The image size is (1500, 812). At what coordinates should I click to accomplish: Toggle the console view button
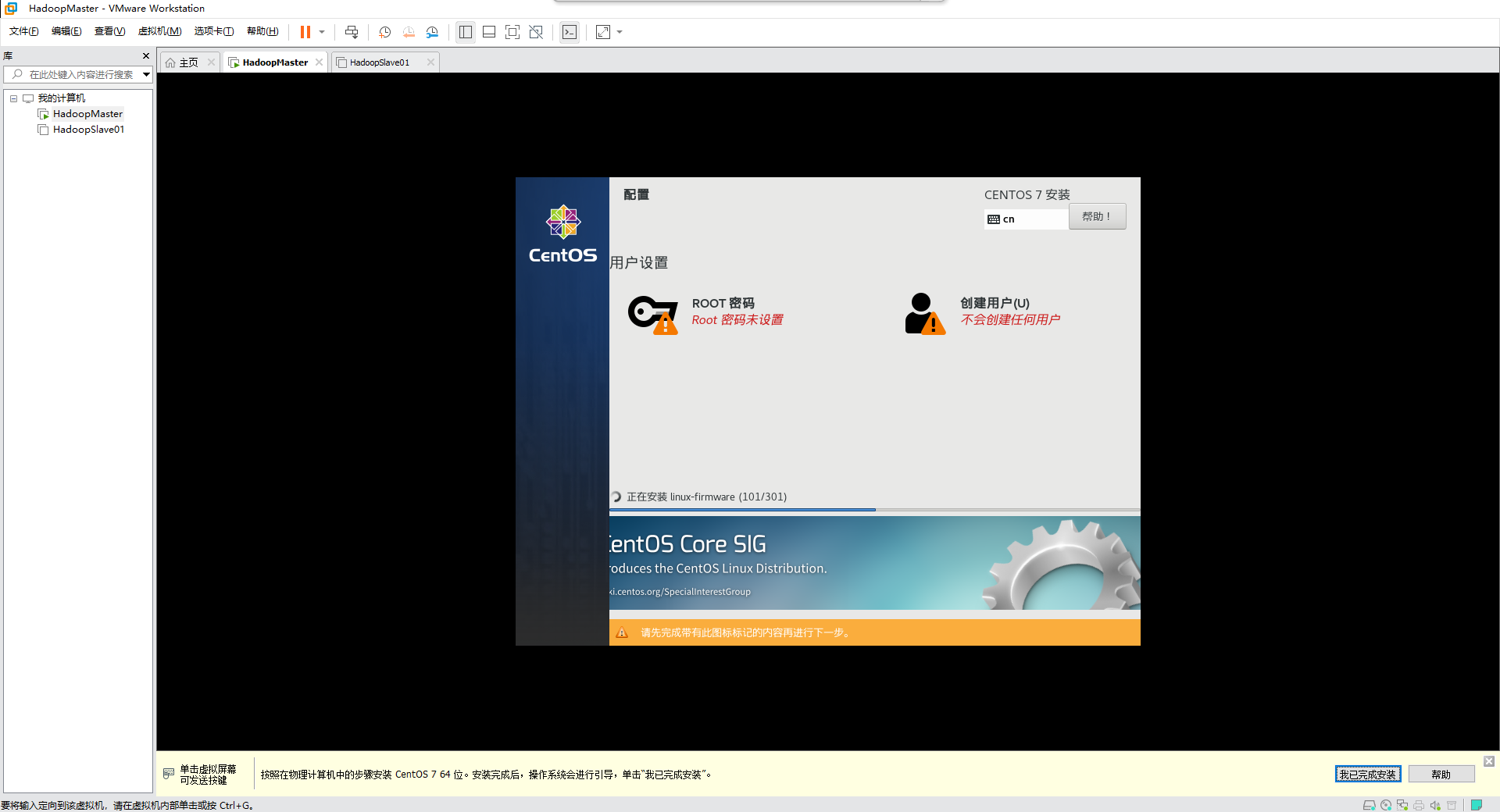point(570,32)
